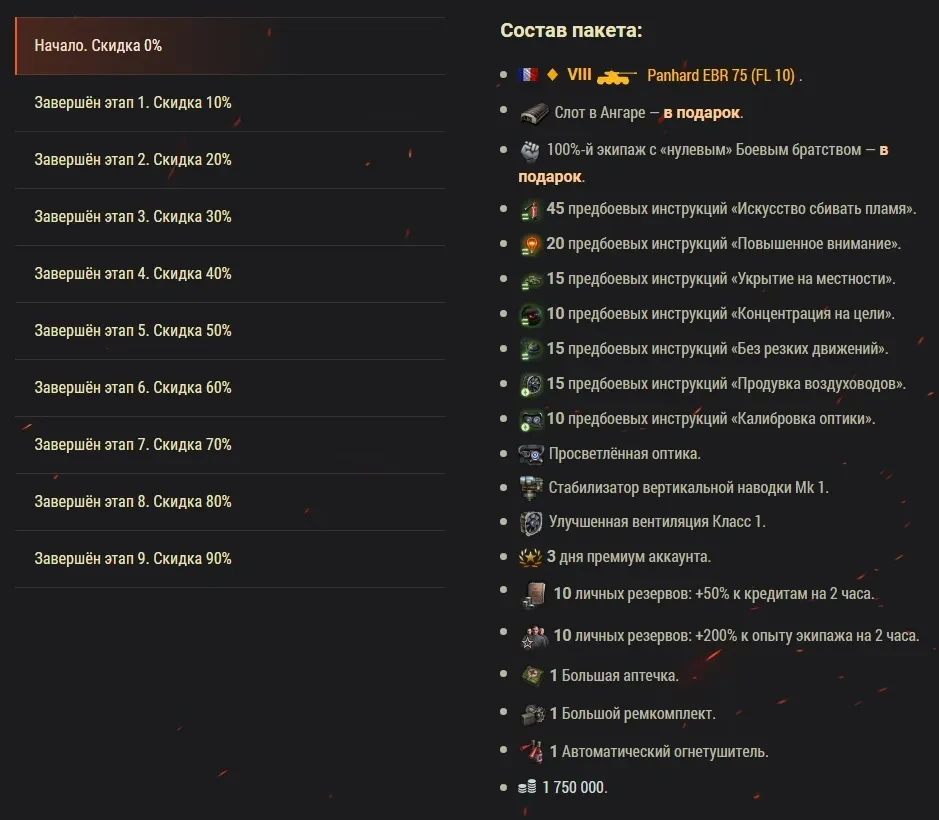Click the improved ventilation fan icon
The height and width of the screenshot is (820, 939).
(x=530, y=522)
